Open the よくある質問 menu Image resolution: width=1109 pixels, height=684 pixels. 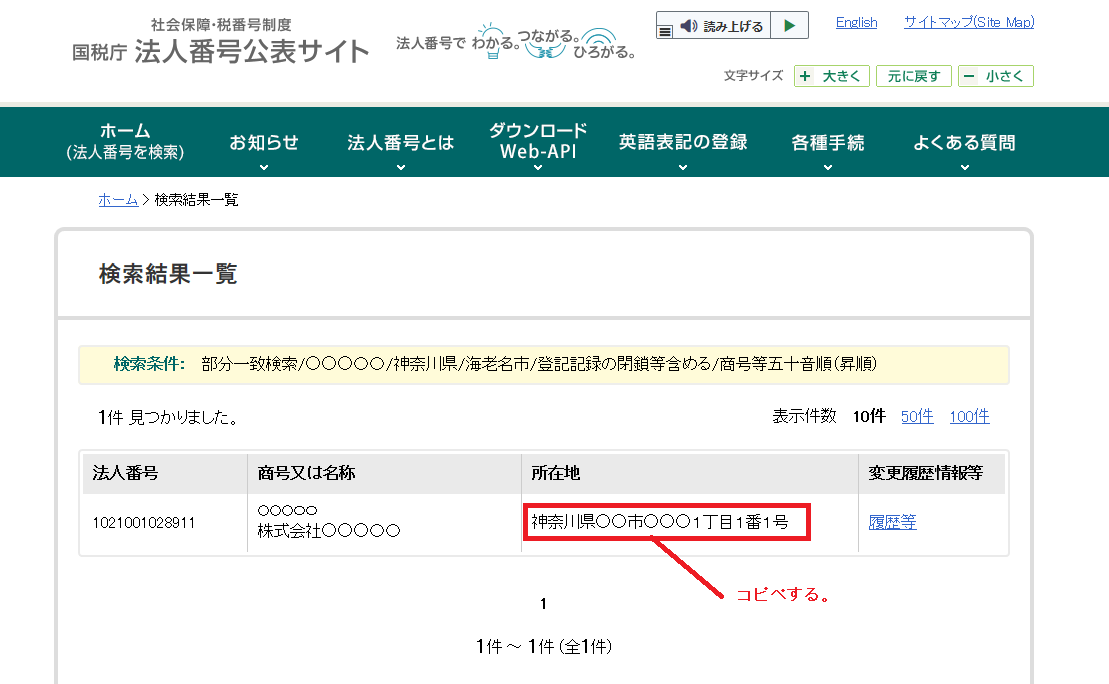pyautogui.click(x=962, y=142)
